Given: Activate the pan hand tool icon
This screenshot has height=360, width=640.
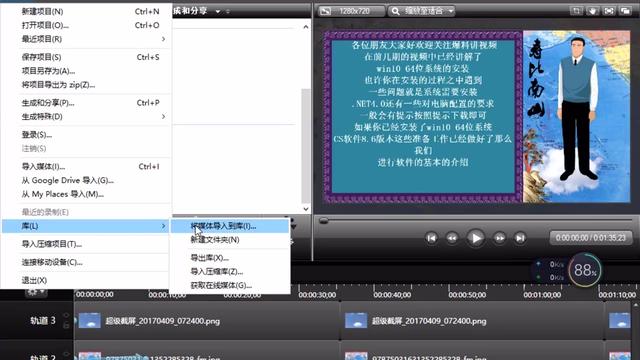Looking at the screenshot, I should 593,11.
